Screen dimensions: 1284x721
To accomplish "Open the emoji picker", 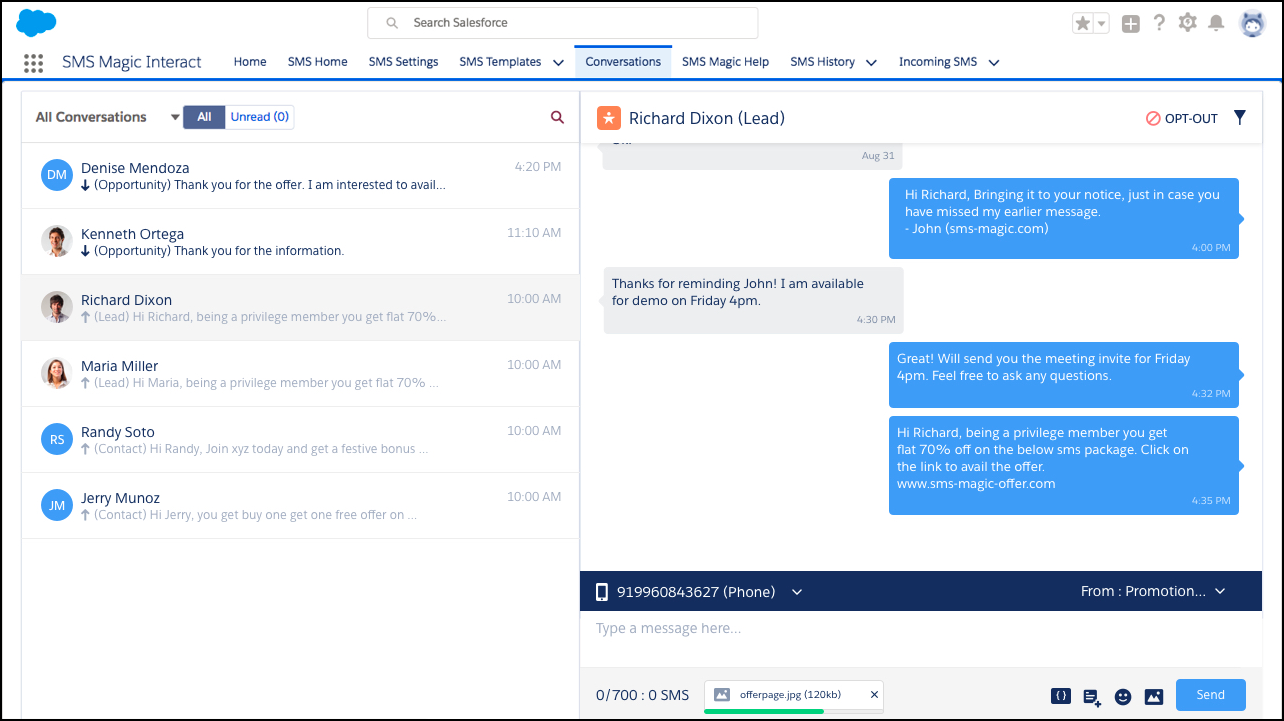I will coord(1123,697).
